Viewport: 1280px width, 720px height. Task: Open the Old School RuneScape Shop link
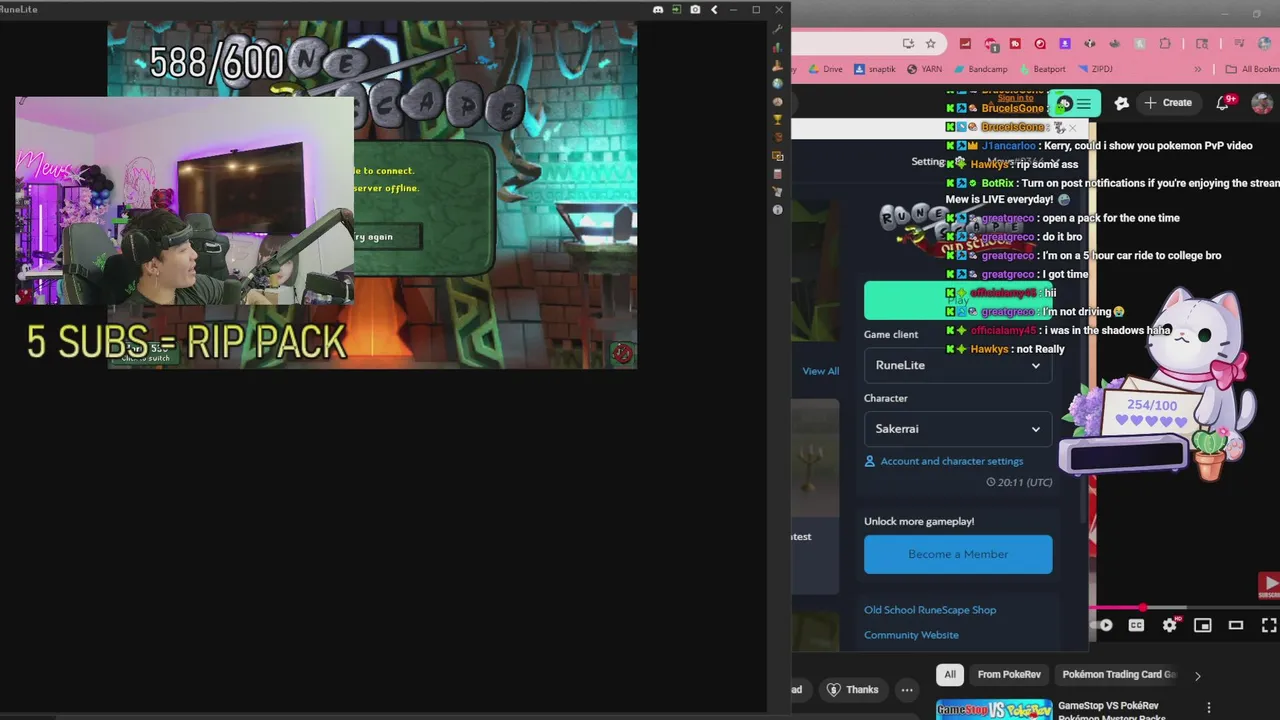coord(930,610)
